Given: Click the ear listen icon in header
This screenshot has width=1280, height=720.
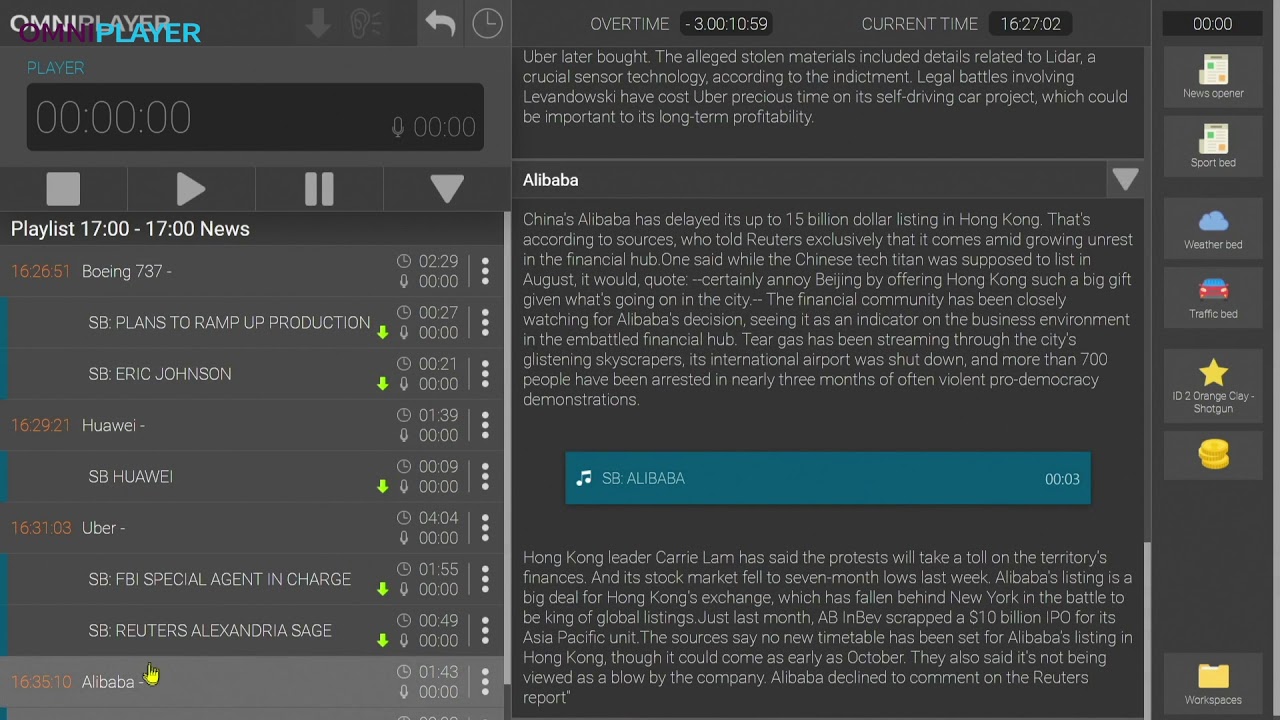Looking at the screenshot, I should [x=367, y=23].
